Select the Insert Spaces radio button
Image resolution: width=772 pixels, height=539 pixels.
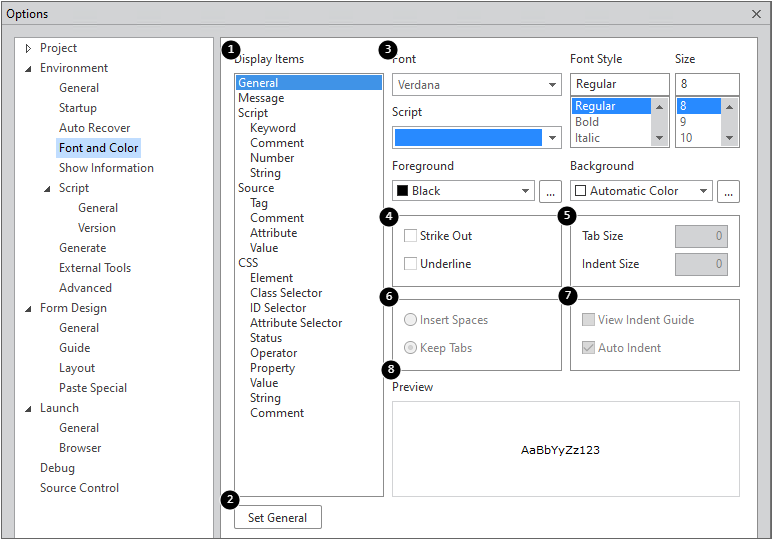coord(411,320)
